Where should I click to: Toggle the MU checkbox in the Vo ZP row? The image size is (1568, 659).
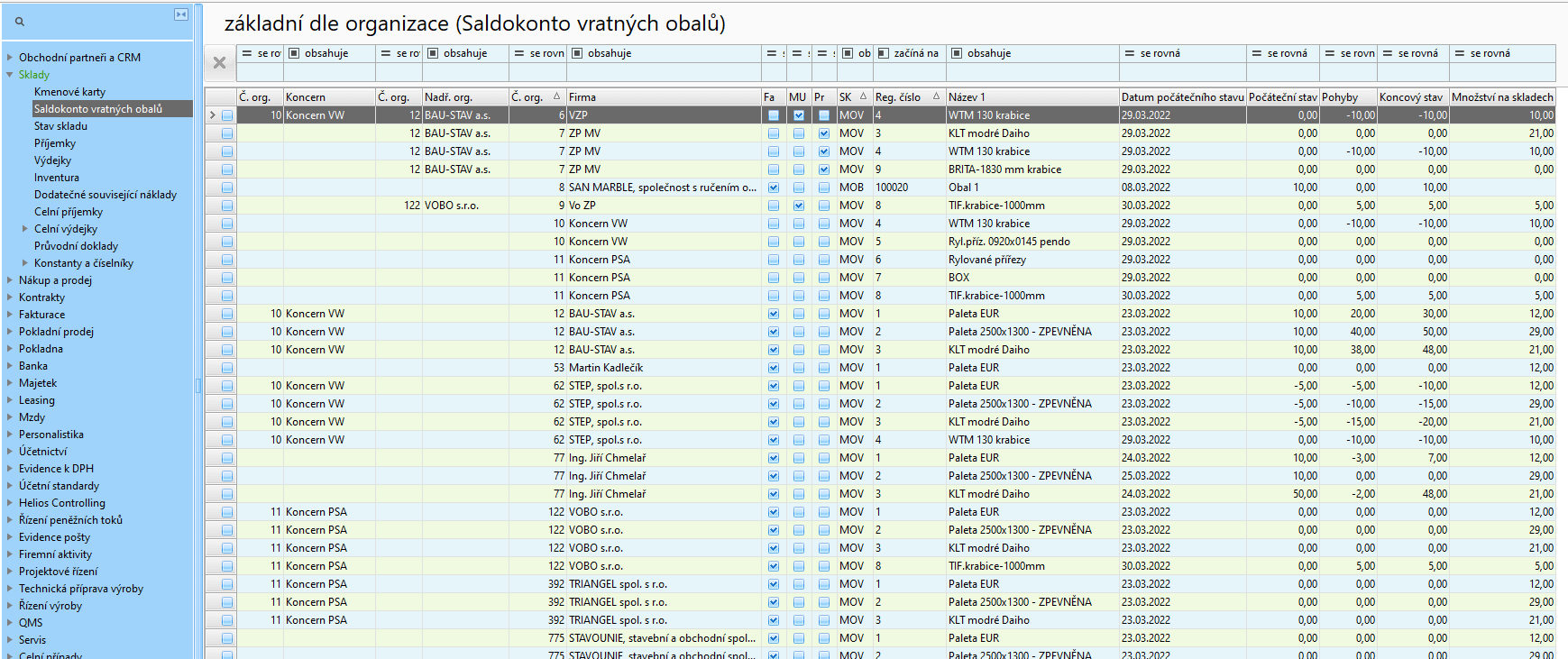click(x=799, y=206)
